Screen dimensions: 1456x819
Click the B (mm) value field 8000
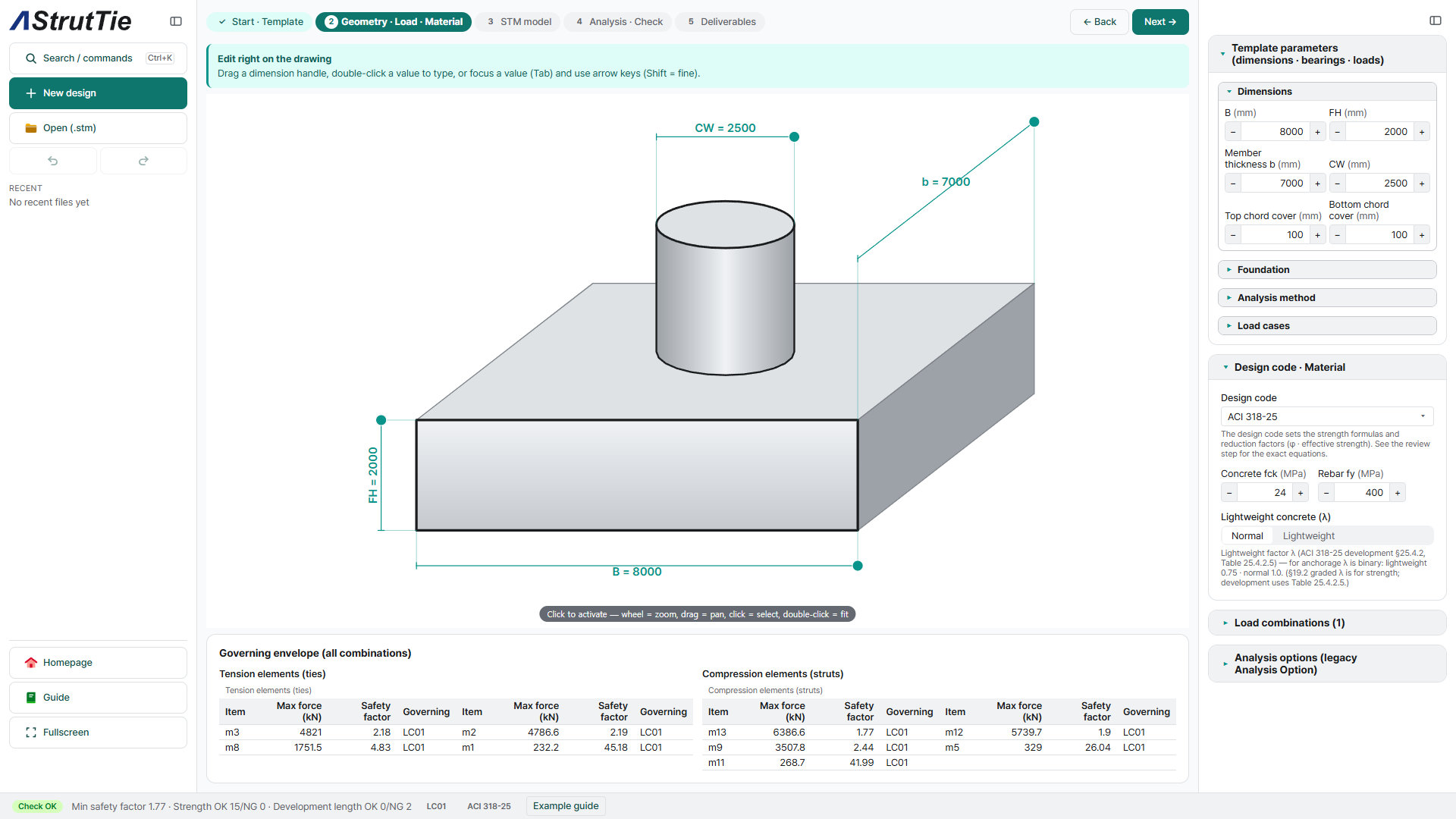(x=1276, y=132)
